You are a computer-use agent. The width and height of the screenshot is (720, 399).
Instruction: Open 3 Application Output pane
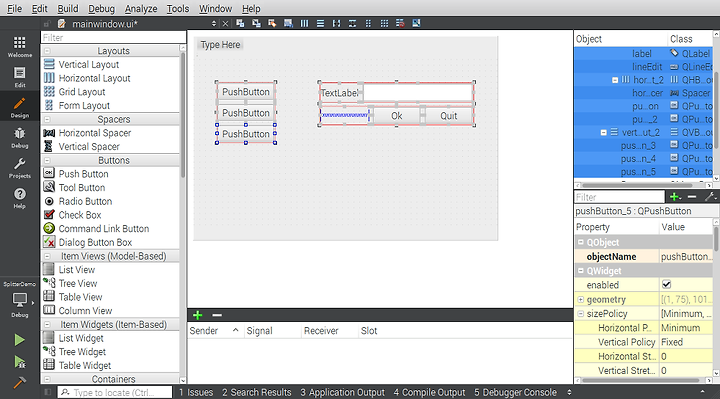pyautogui.click(x=343, y=393)
